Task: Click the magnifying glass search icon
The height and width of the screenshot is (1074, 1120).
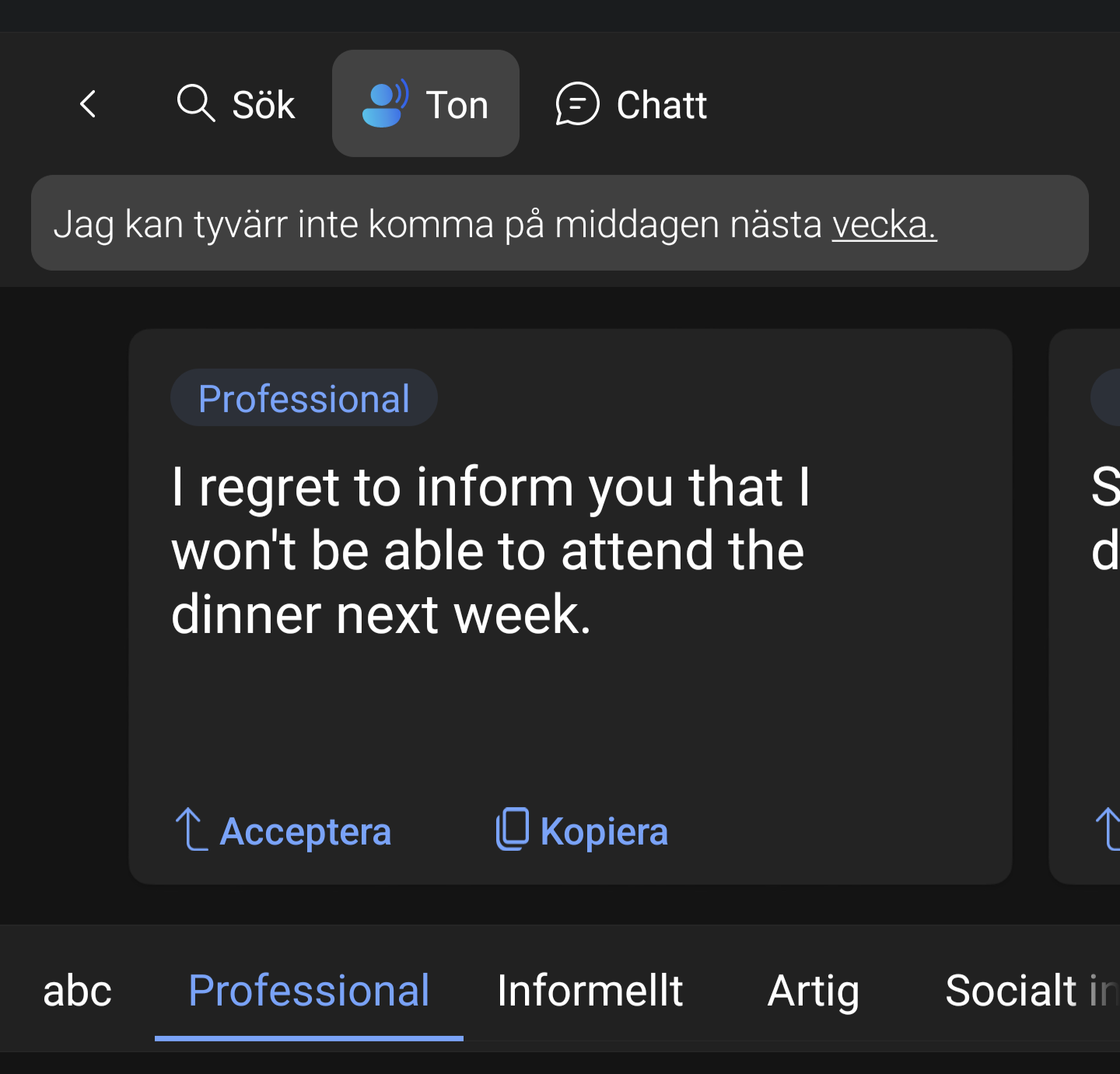Action: pos(195,103)
